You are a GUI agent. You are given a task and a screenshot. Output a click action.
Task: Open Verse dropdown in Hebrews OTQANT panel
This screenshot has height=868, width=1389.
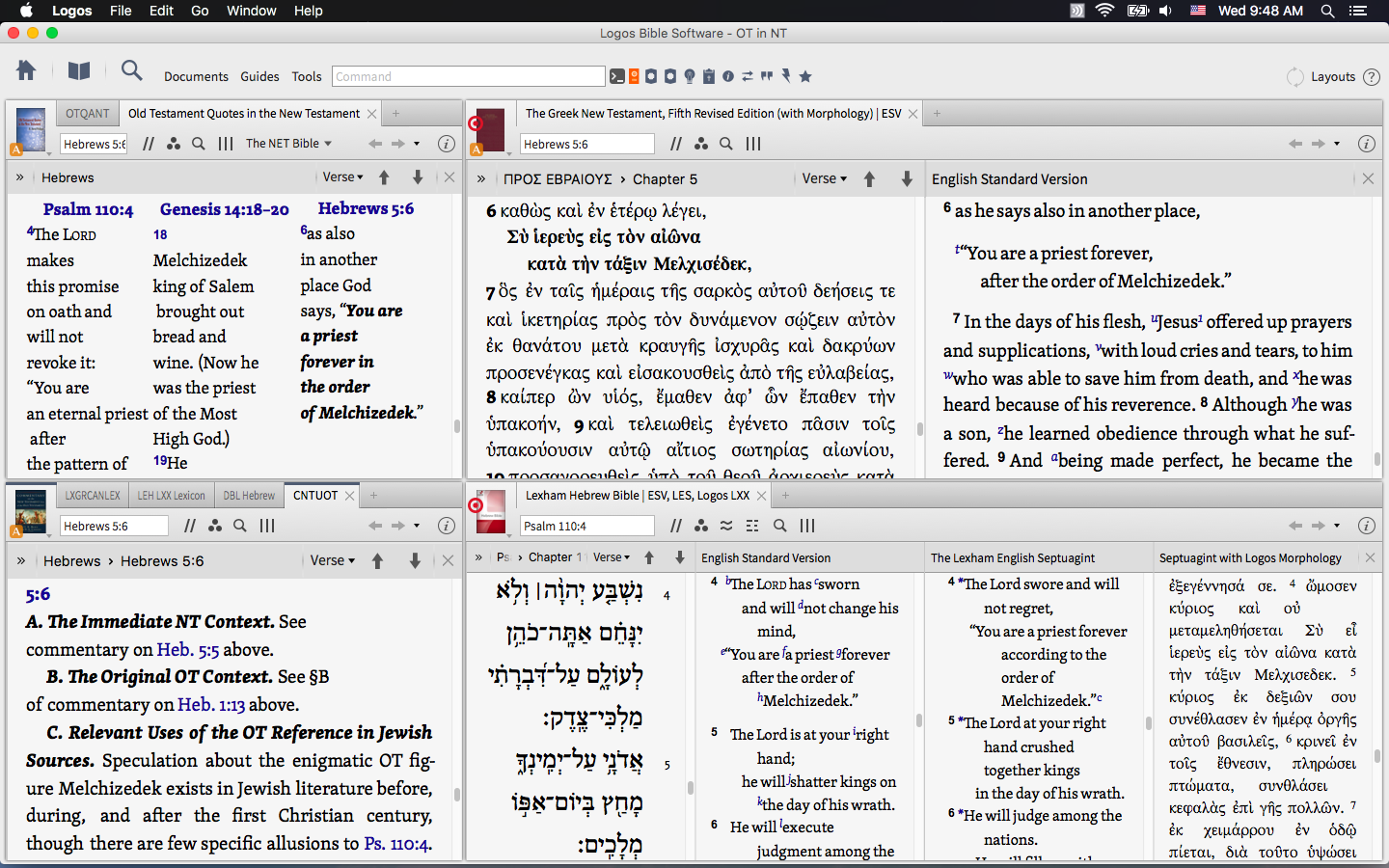coord(342,177)
